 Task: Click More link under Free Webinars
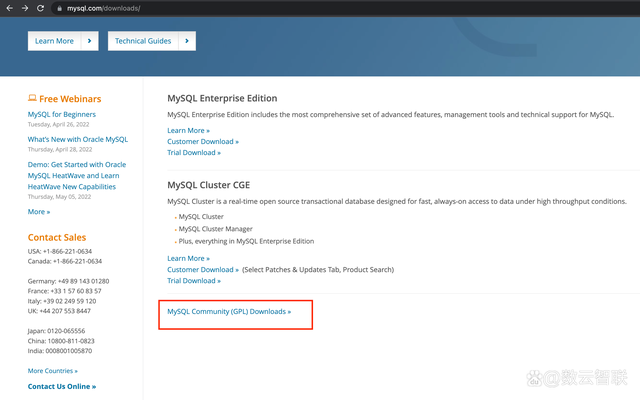(x=39, y=212)
